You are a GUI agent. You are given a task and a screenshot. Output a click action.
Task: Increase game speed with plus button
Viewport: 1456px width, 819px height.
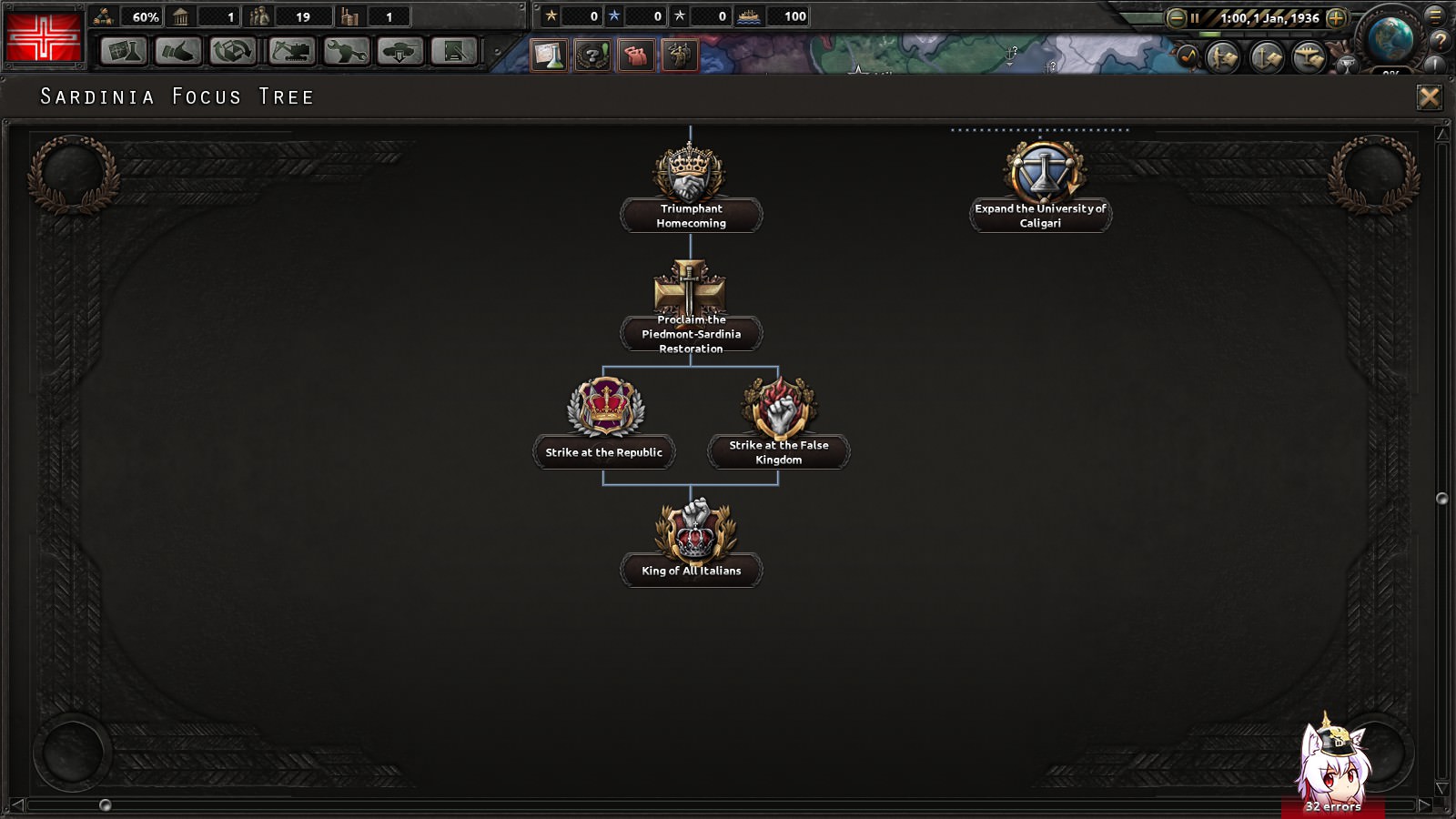tap(1336, 17)
